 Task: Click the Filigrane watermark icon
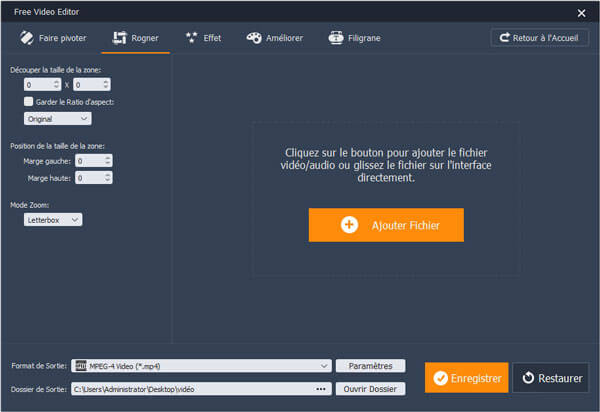337,39
